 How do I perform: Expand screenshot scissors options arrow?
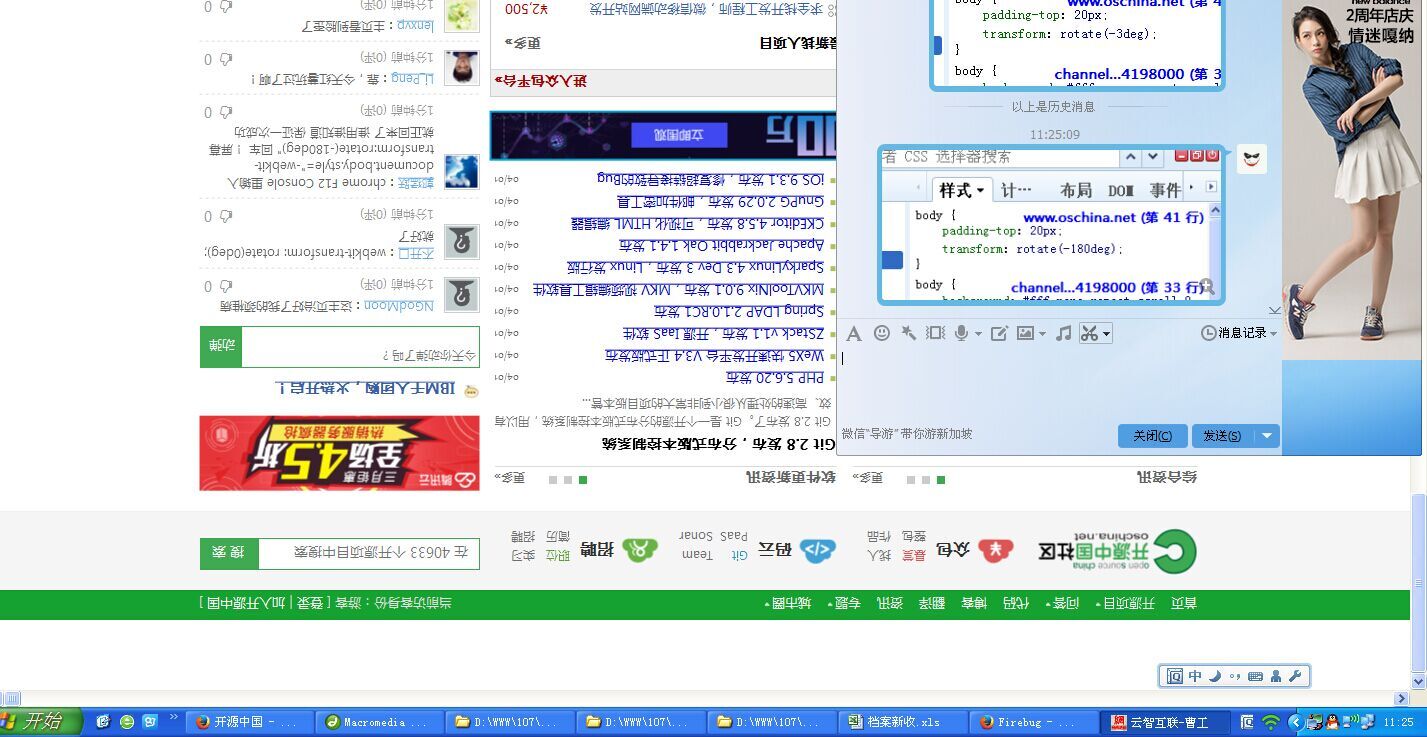pyautogui.click(x=1105, y=334)
